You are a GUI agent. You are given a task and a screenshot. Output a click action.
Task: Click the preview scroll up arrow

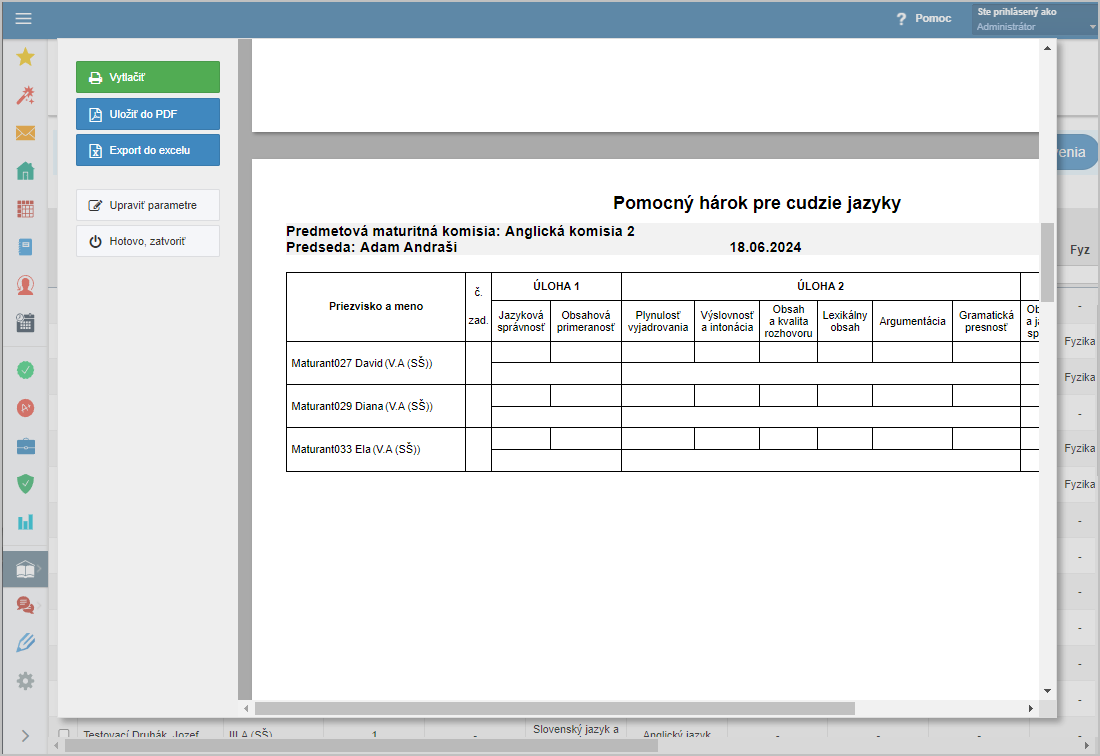1047,48
